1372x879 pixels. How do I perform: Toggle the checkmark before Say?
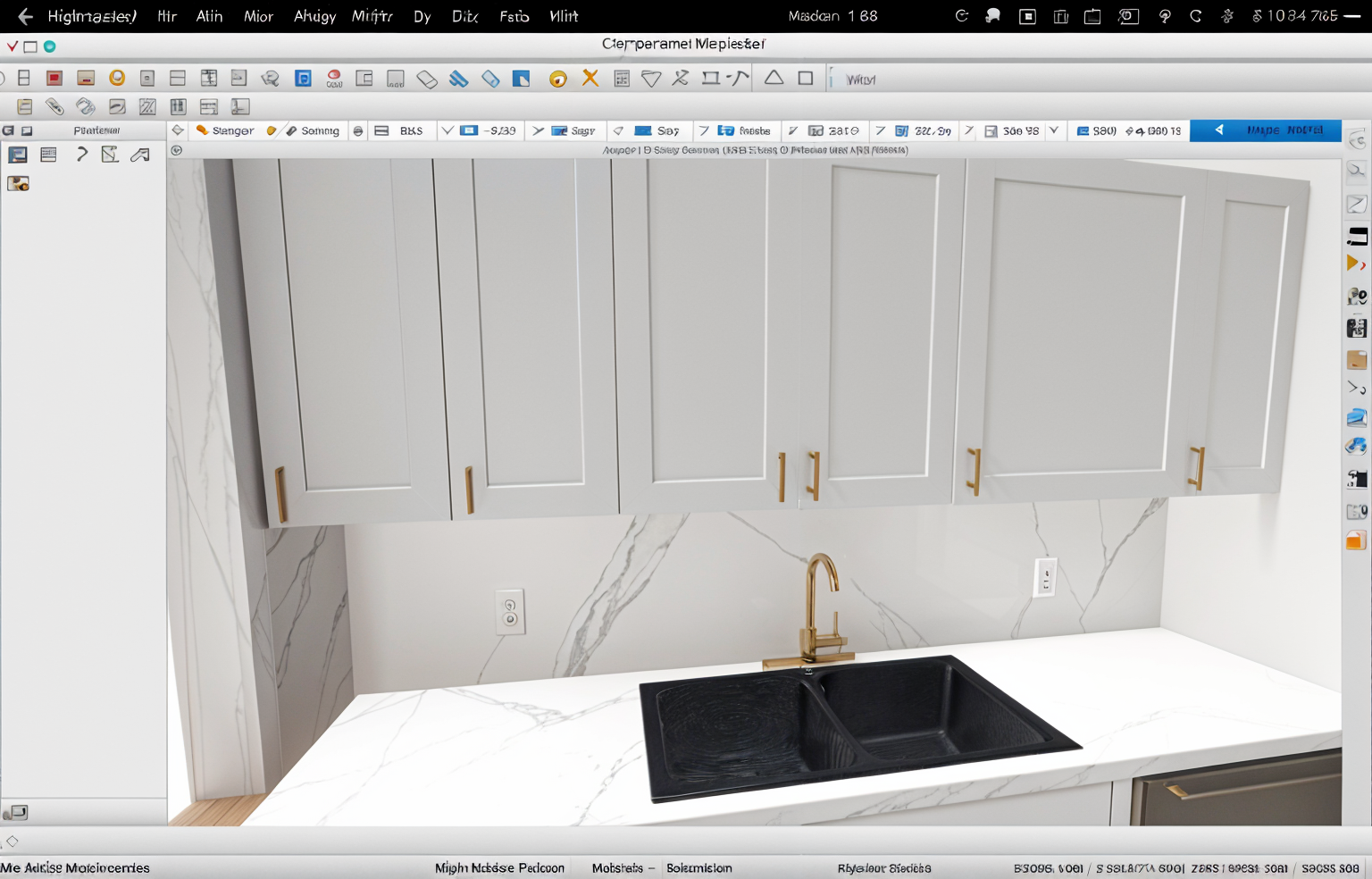point(618,130)
